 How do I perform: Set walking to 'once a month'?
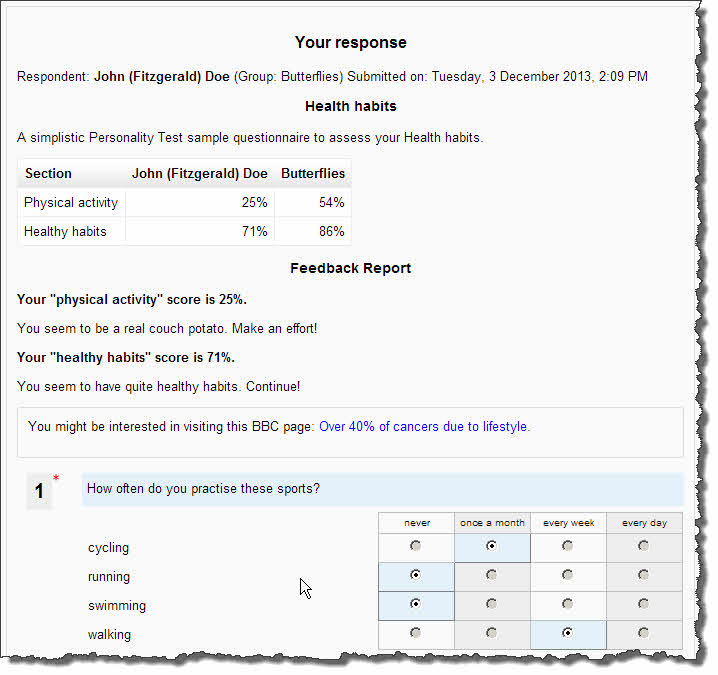click(491, 633)
